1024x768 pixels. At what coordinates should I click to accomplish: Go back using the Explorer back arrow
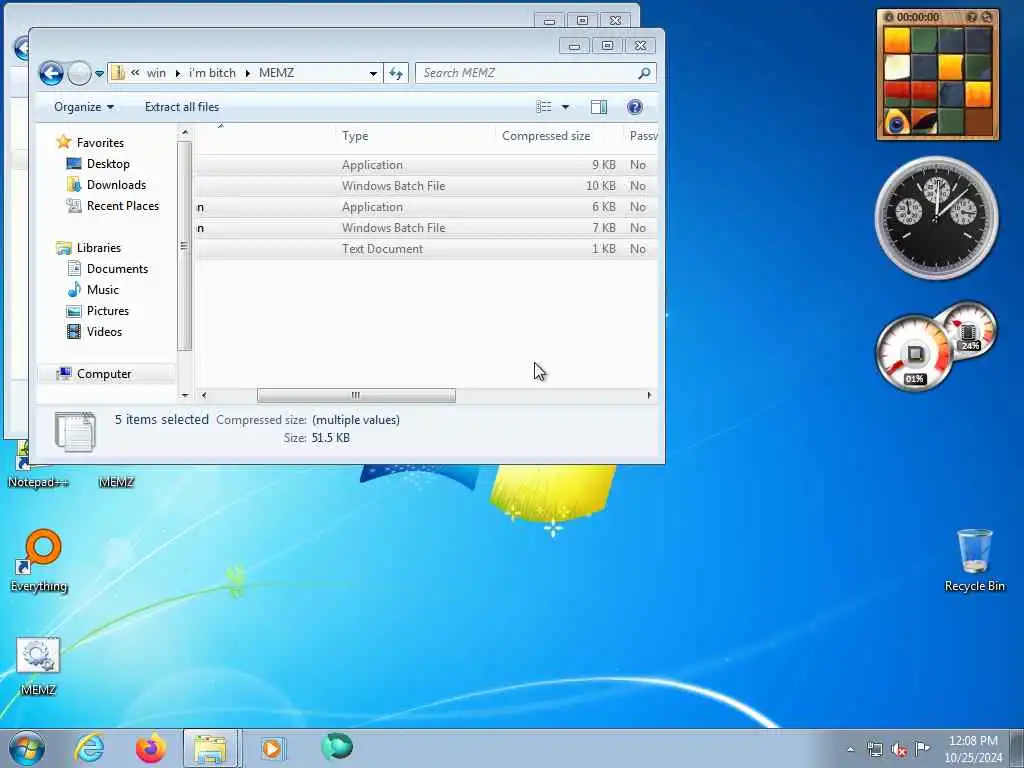(x=52, y=73)
